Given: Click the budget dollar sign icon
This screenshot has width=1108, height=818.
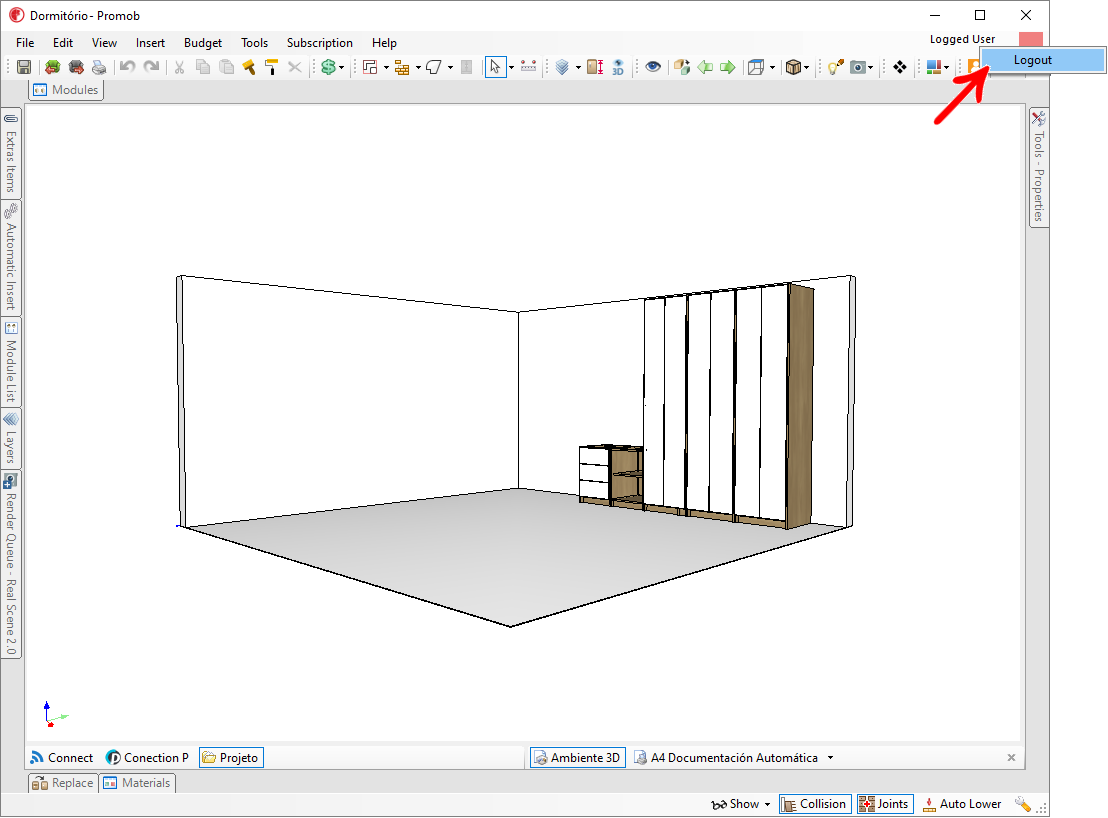Looking at the screenshot, I should [328, 67].
